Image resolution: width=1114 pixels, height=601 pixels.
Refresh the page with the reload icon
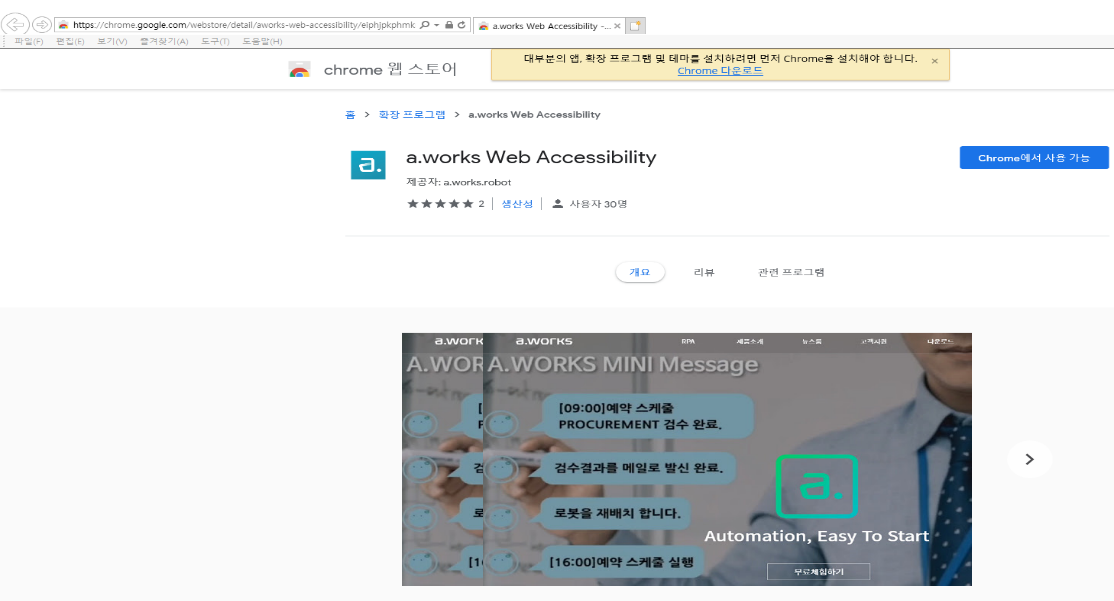click(x=461, y=25)
